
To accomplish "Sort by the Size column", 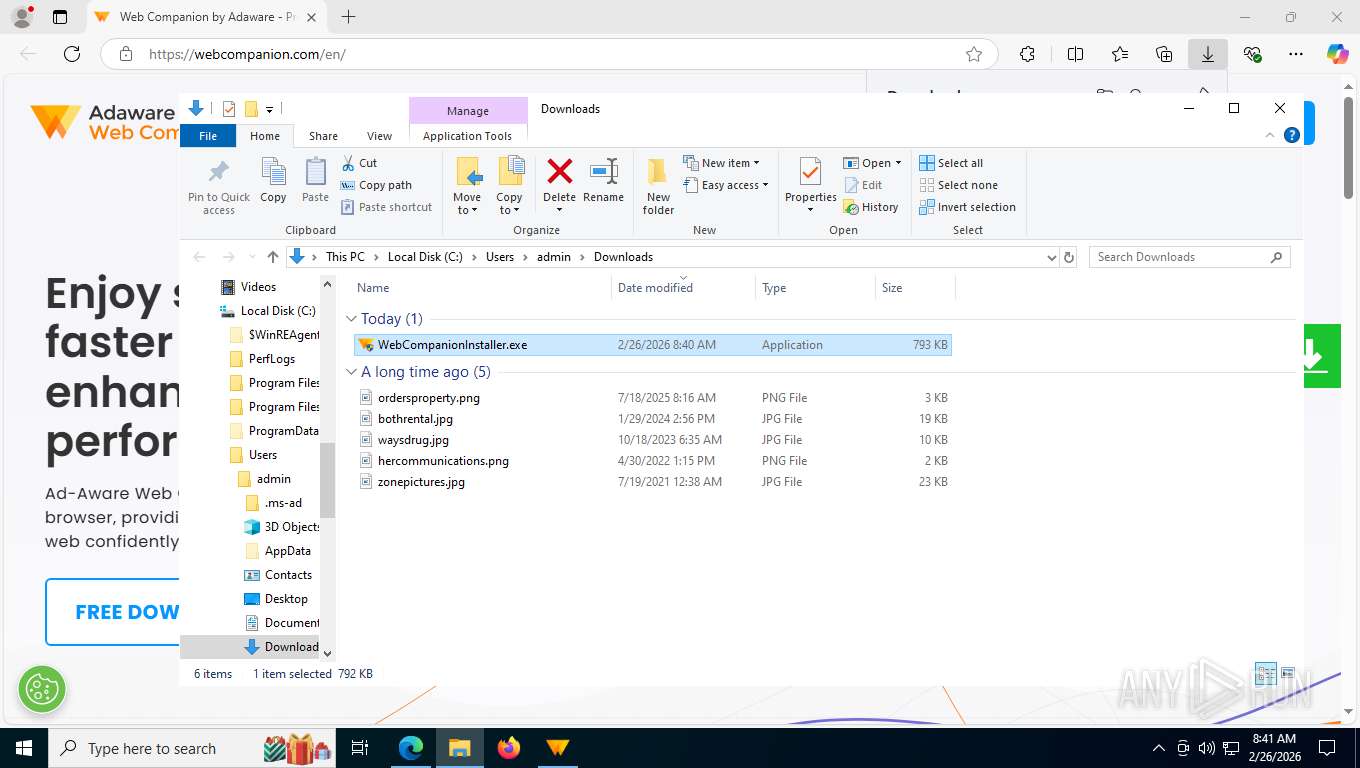I will tap(892, 288).
